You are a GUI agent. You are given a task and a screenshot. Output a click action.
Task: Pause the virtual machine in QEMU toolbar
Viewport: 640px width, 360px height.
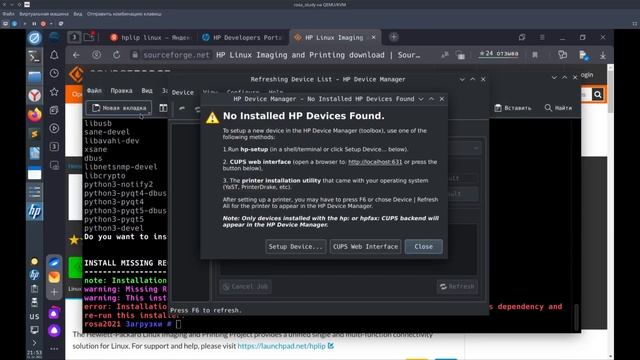click(34, 24)
